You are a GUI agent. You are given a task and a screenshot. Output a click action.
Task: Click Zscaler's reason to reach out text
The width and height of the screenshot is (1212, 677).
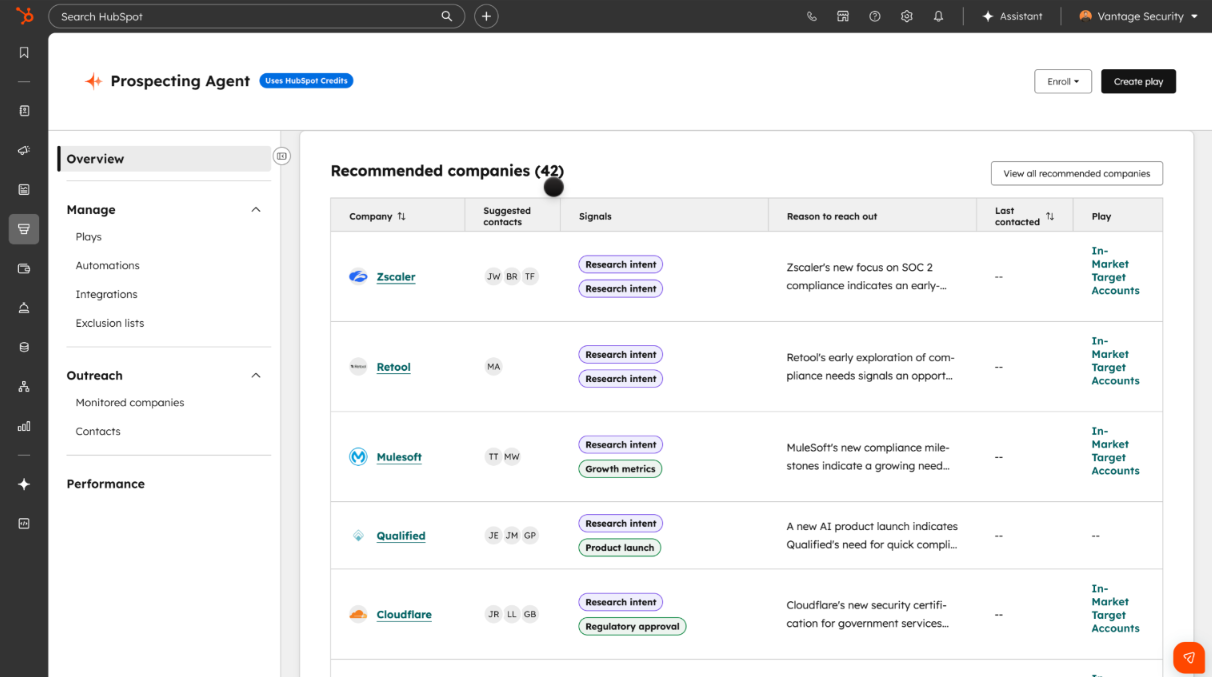coord(866,277)
